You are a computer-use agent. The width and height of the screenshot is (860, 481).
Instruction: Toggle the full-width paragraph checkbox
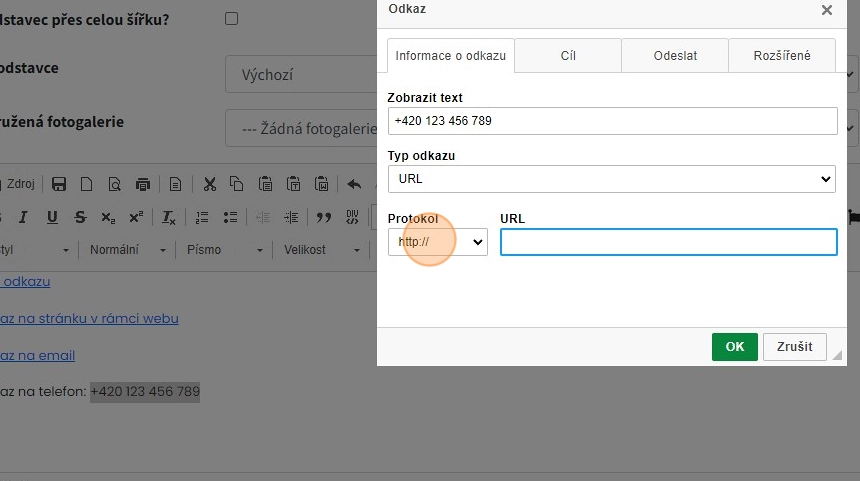point(232,18)
